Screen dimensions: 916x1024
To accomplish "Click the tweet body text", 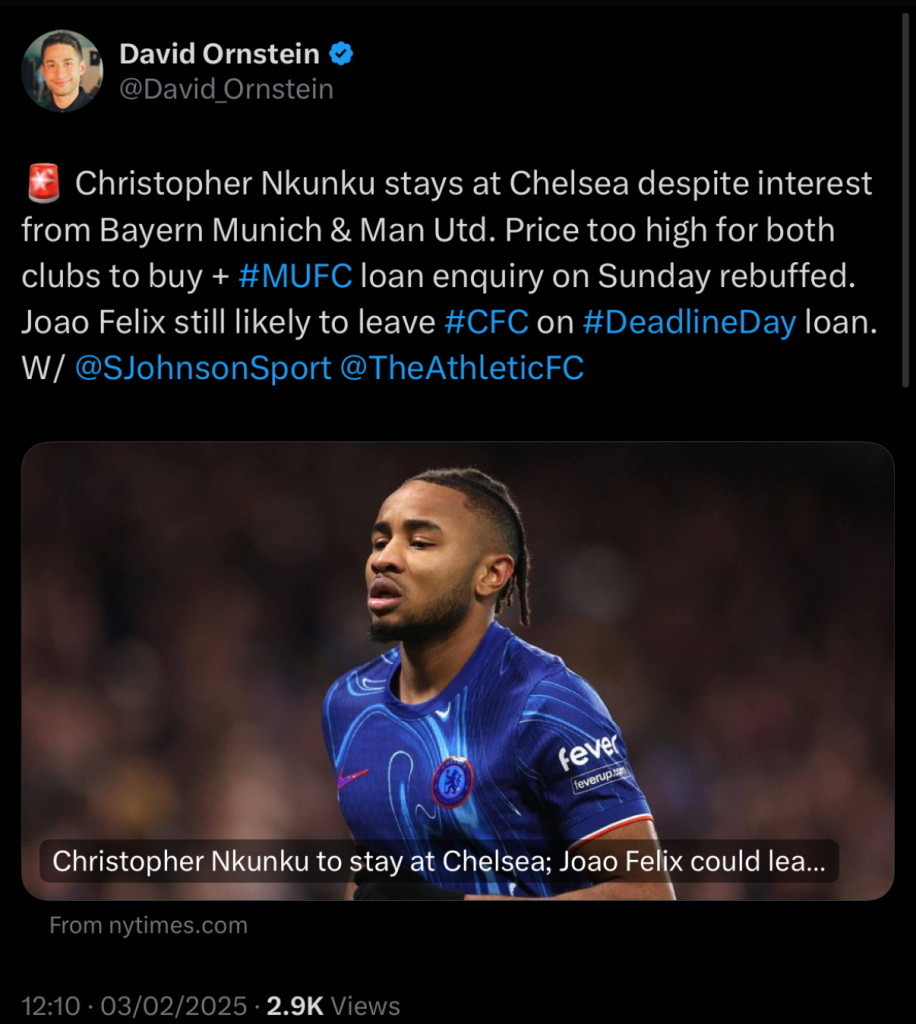I will pyautogui.click(x=449, y=276).
